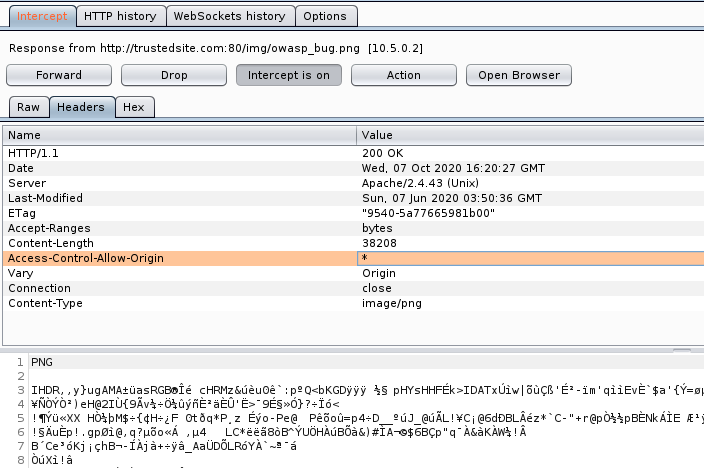This screenshot has height=468, width=704.
Task: Click the close value cell
Action: point(530,288)
